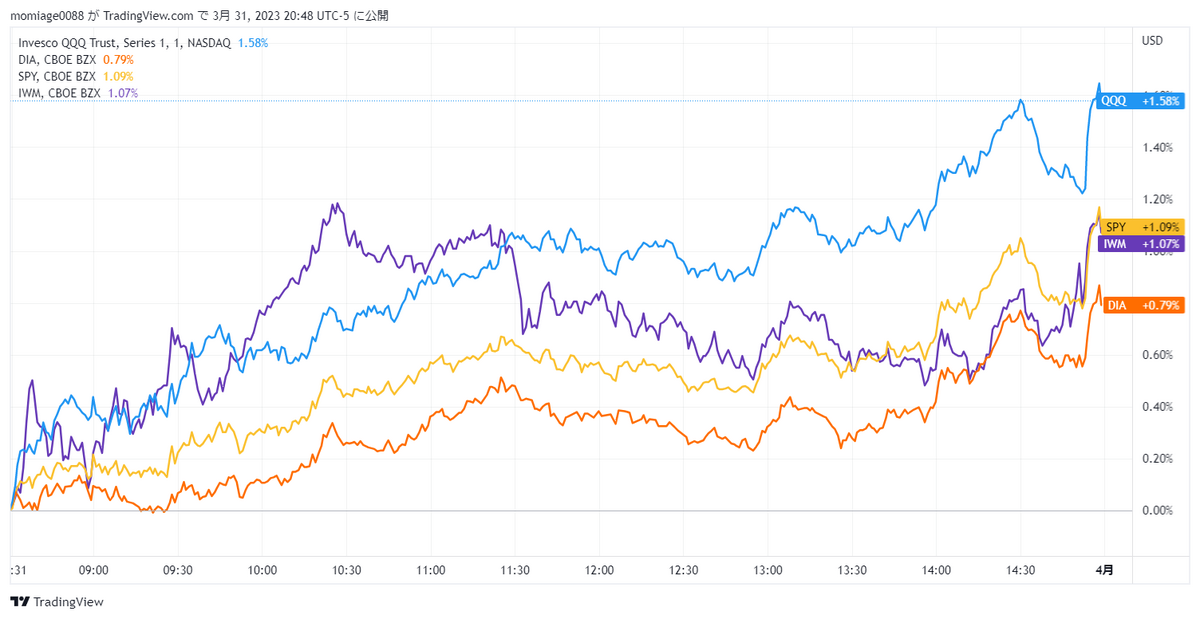Viewport: 1200px width, 619px height.
Task: Open the TradingView wordmark link
Action: click(x=68, y=602)
